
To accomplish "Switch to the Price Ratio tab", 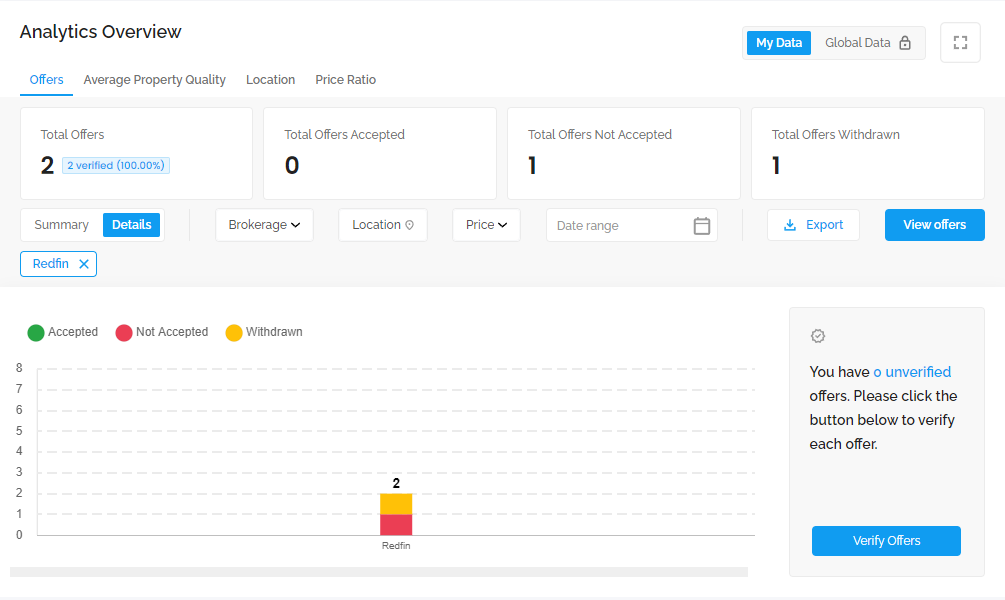I will click(x=345, y=80).
